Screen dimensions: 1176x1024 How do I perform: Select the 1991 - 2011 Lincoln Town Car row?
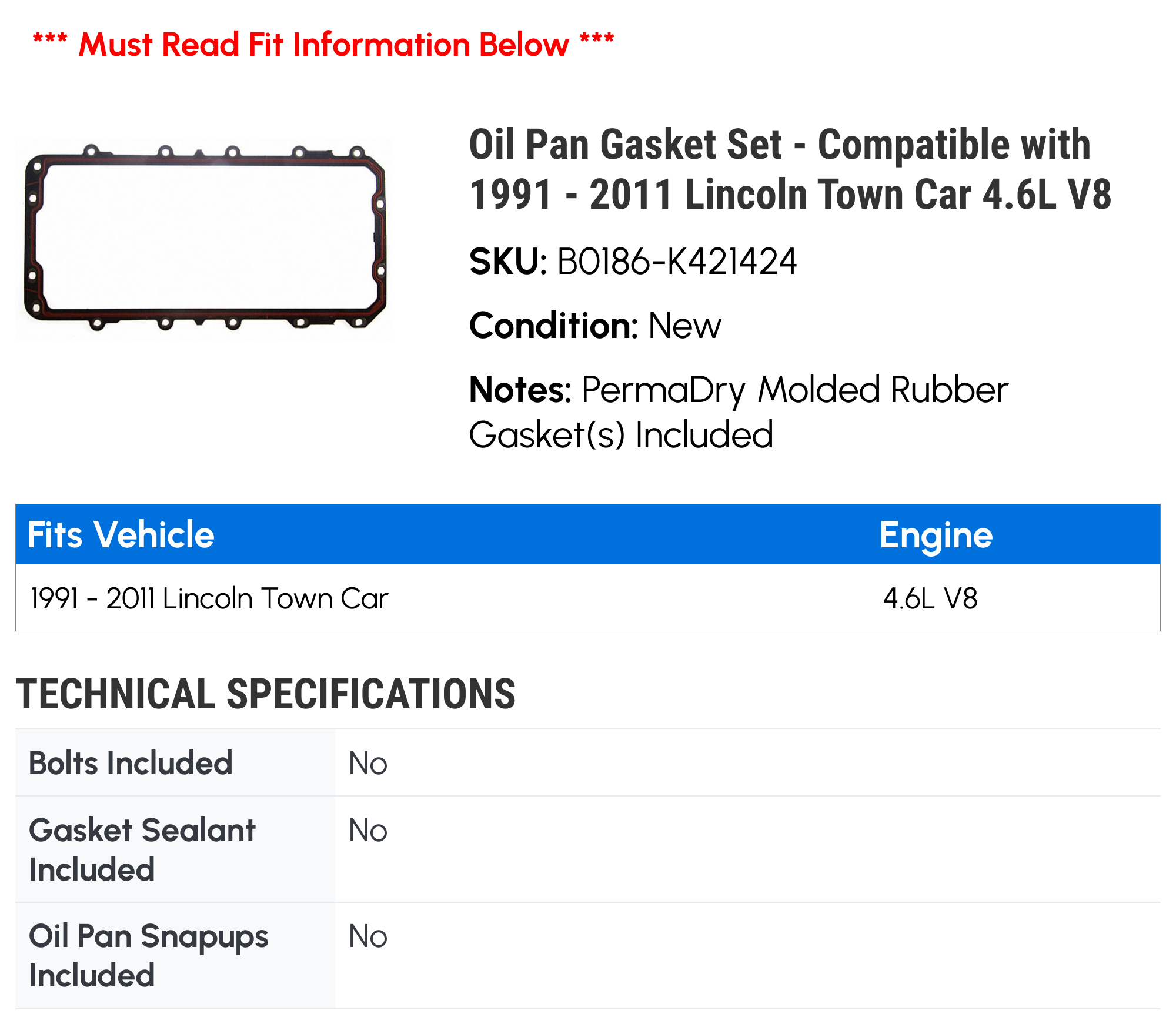(x=588, y=598)
